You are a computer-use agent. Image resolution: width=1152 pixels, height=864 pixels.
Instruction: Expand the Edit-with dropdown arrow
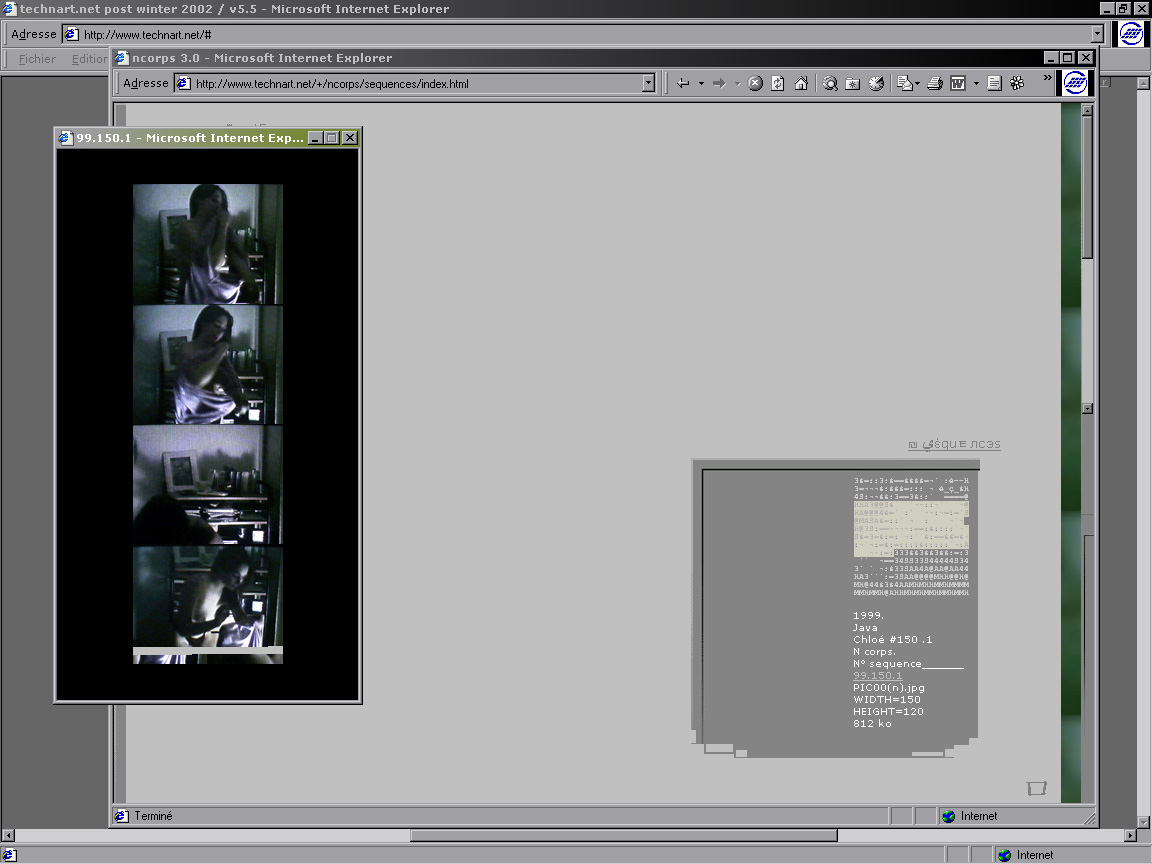[x=976, y=84]
